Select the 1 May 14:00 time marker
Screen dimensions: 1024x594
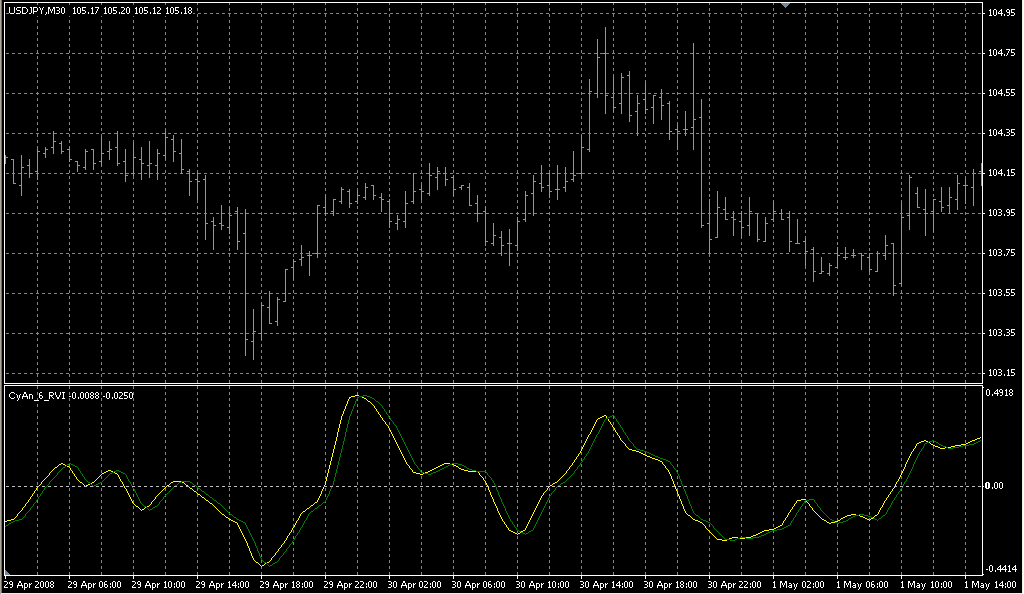click(990, 583)
